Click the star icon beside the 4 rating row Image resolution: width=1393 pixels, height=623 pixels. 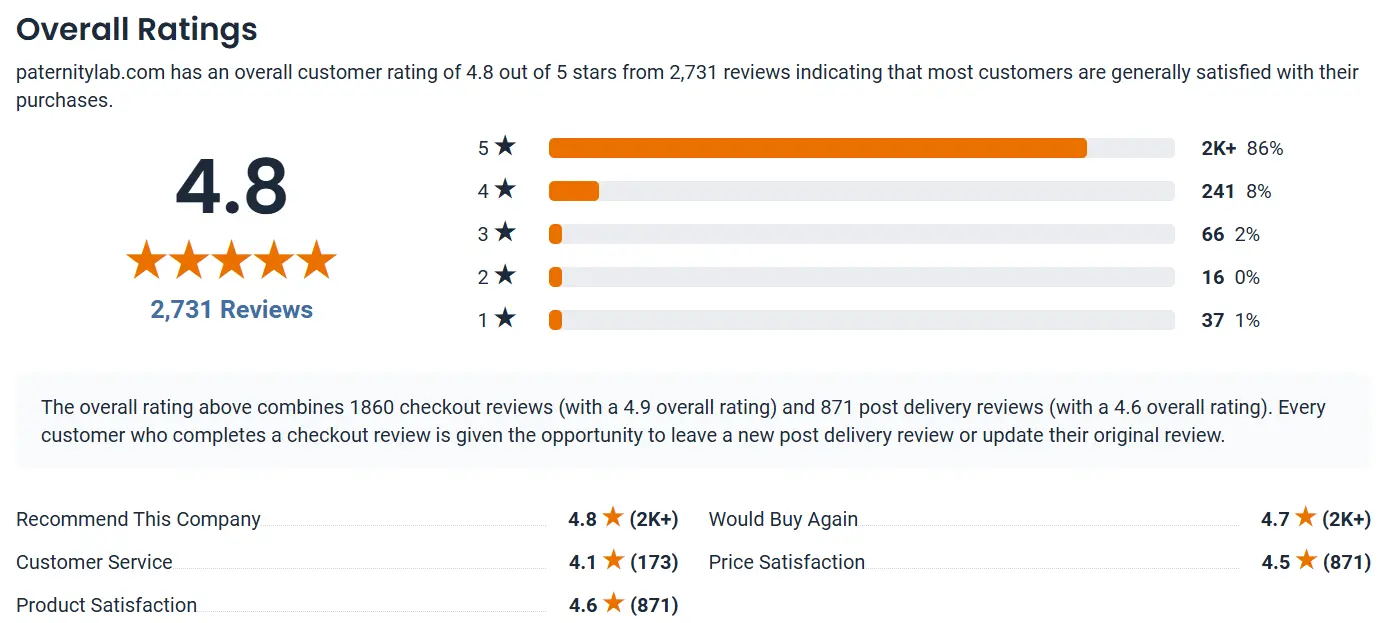click(505, 190)
